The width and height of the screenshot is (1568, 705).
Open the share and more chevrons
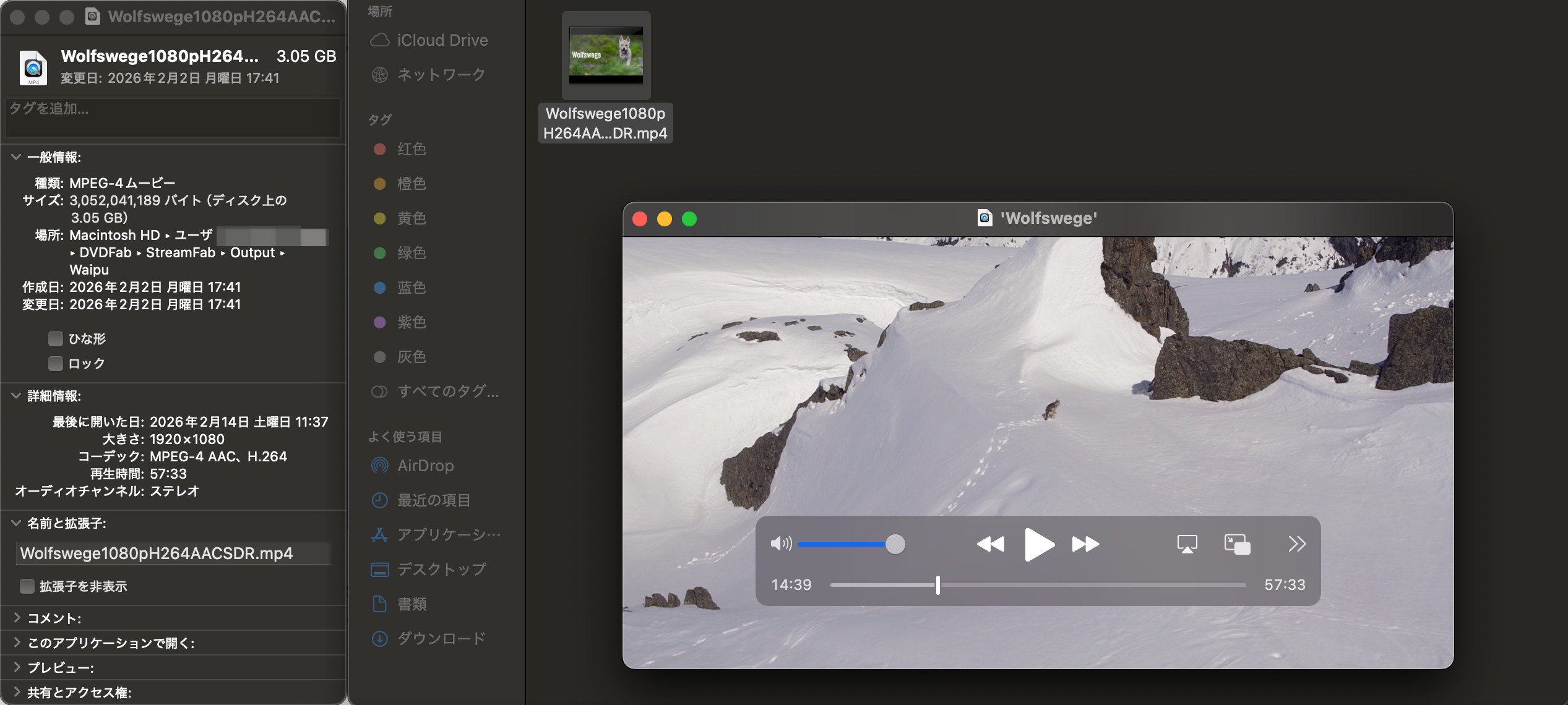tap(1297, 544)
